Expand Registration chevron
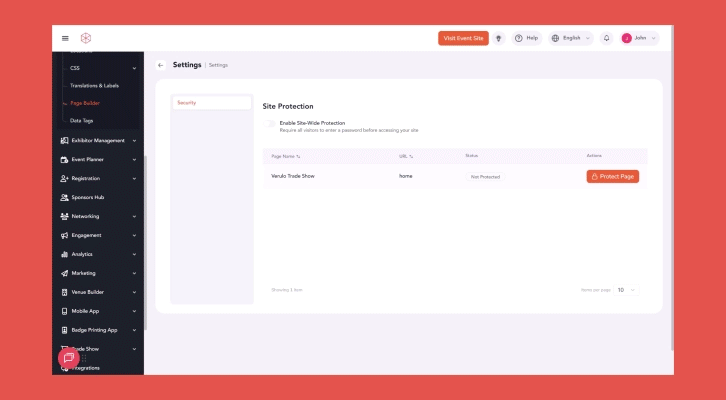This screenshot has width=726, height=400. click(x=134, y=179)
